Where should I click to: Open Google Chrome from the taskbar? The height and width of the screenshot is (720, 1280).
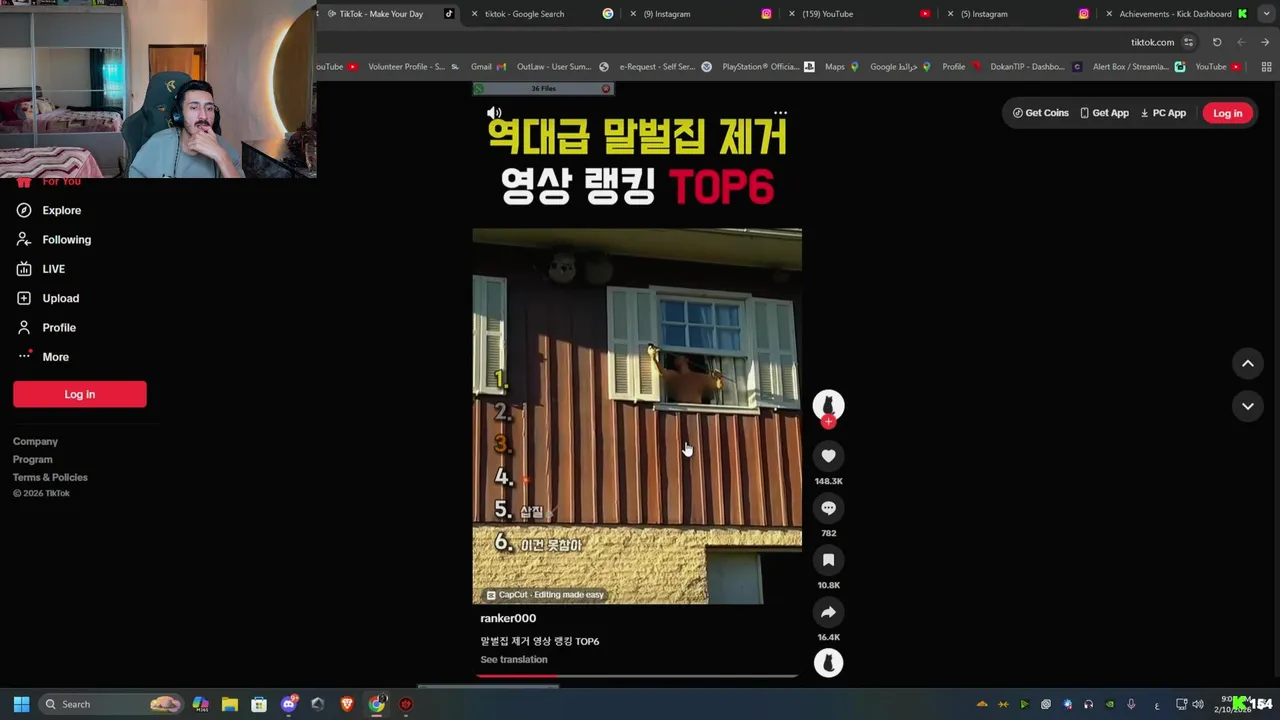[x=376, y=704]
